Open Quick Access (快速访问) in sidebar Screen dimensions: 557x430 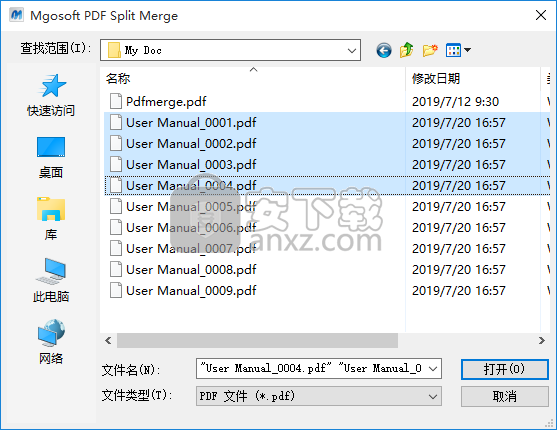pyautogui.click(x=51, y=95)
